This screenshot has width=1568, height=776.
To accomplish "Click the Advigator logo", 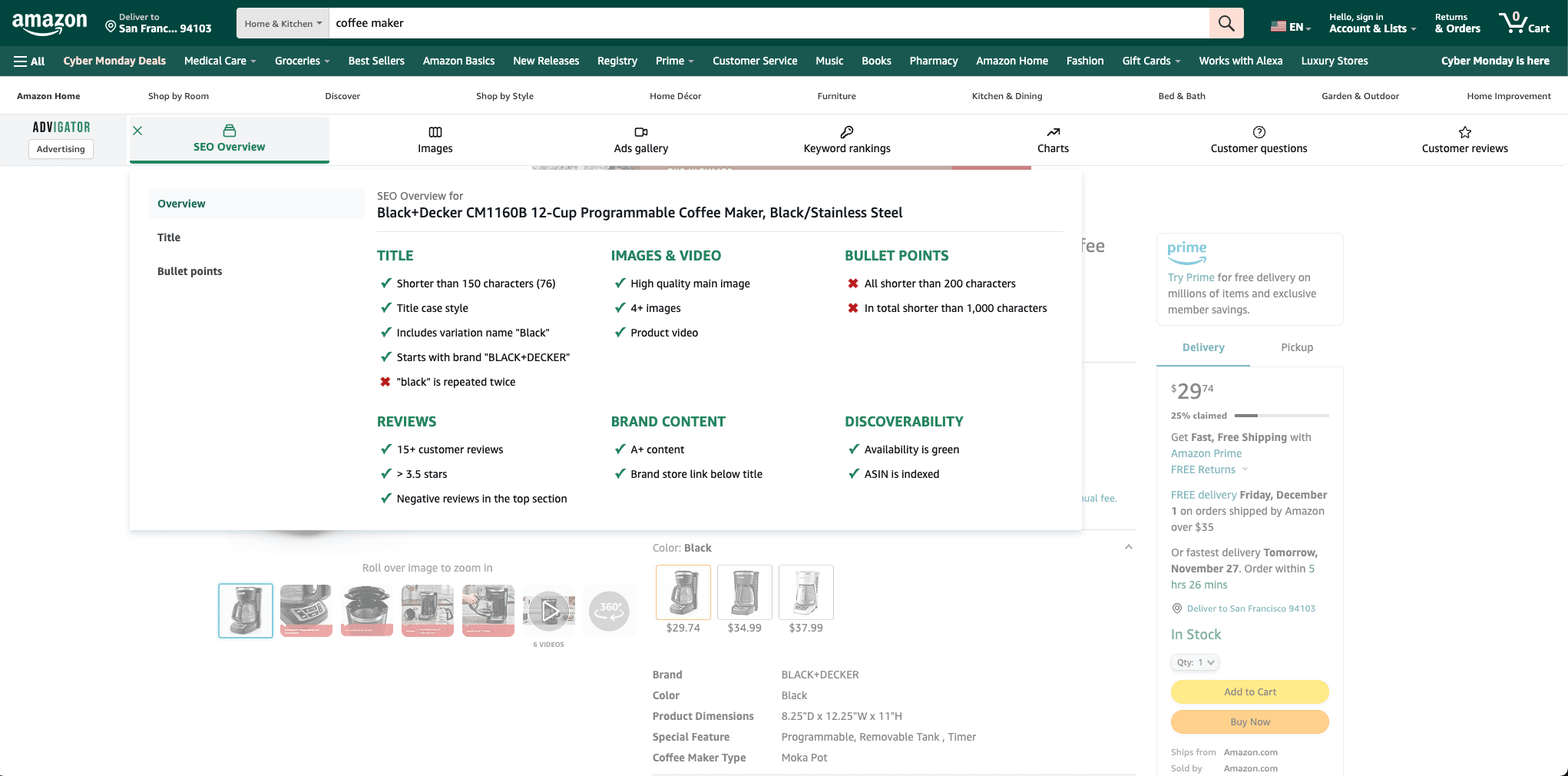I will coord(61,128).
